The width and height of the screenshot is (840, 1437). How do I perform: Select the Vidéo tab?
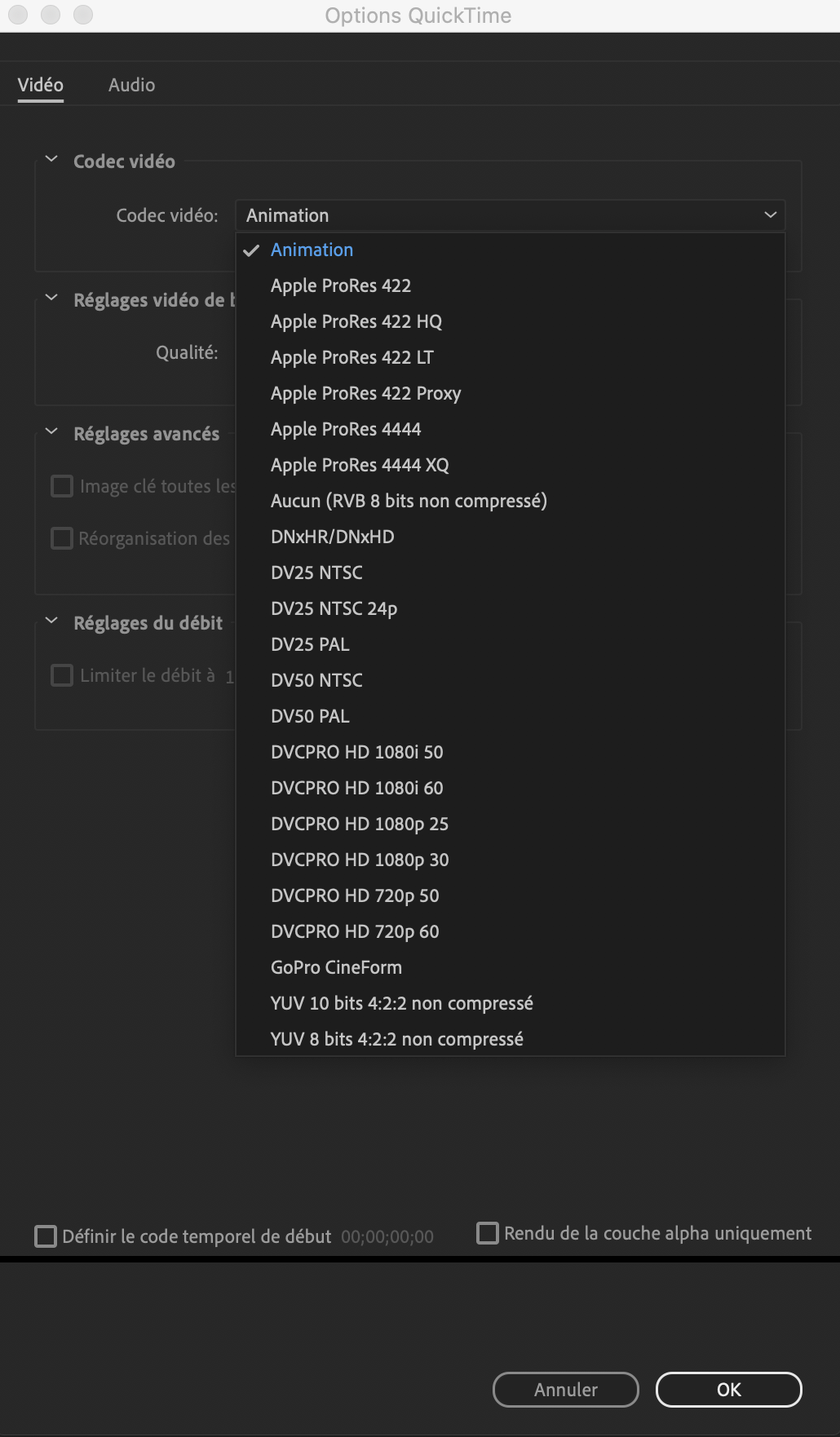(41, 85)
